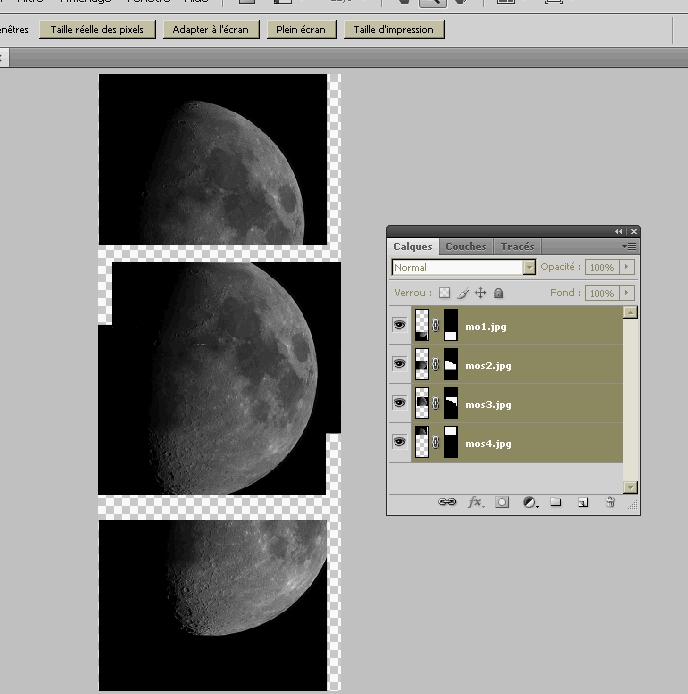Viewport: 688px width, 694px height.
Task: Hide the mos4.jpg layer
Action: (x=399, y=442)
